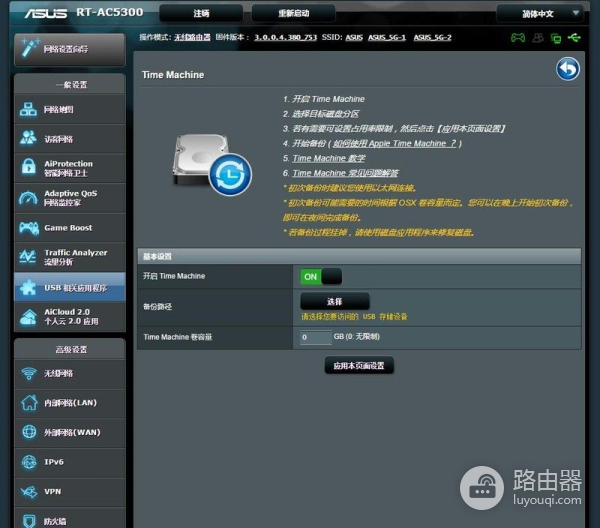Select AiCloud 2.0 menu label
This screenshot has height=528, width=600.
tap(71, 316)
